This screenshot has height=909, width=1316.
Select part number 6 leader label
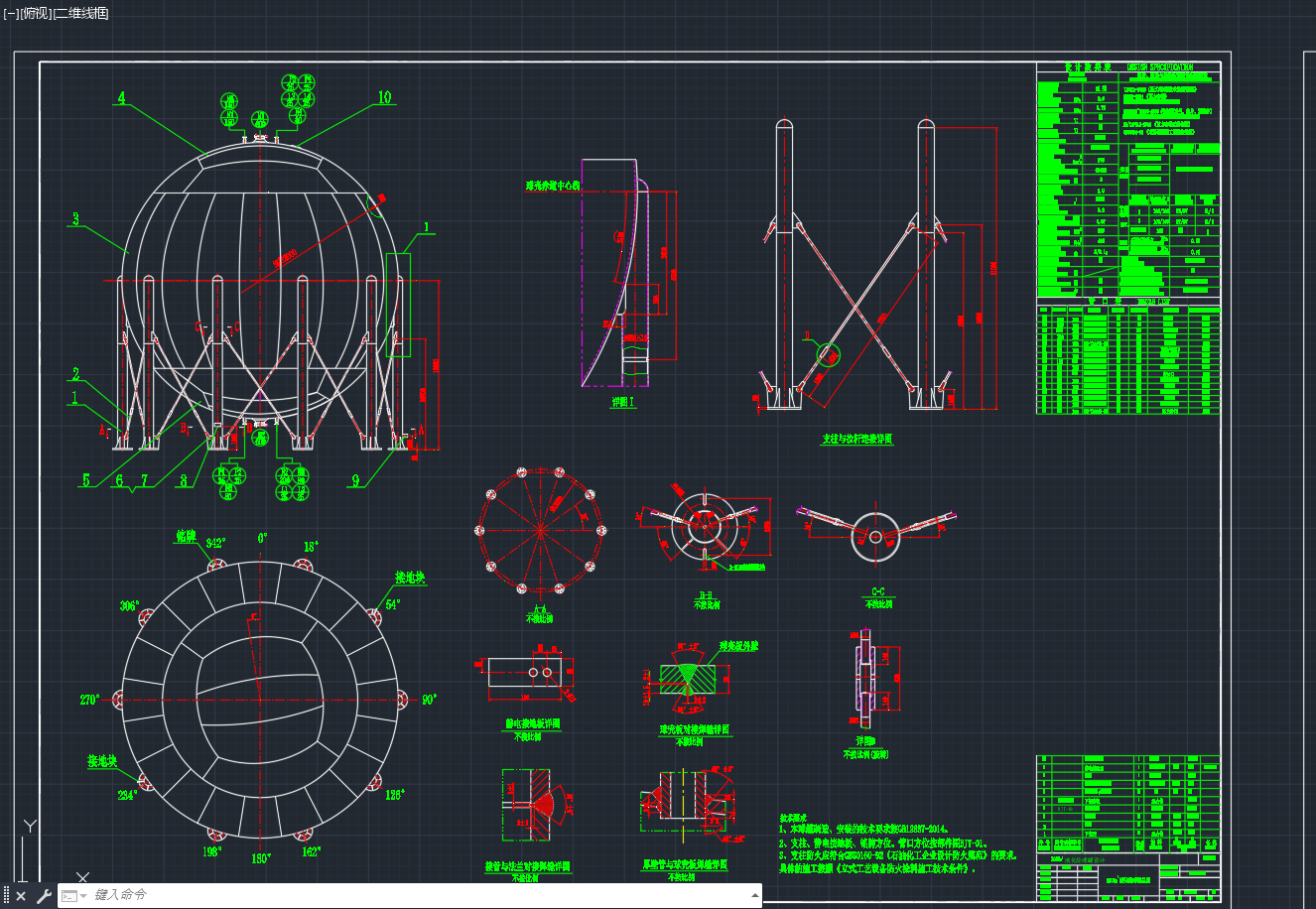[120, 480]
